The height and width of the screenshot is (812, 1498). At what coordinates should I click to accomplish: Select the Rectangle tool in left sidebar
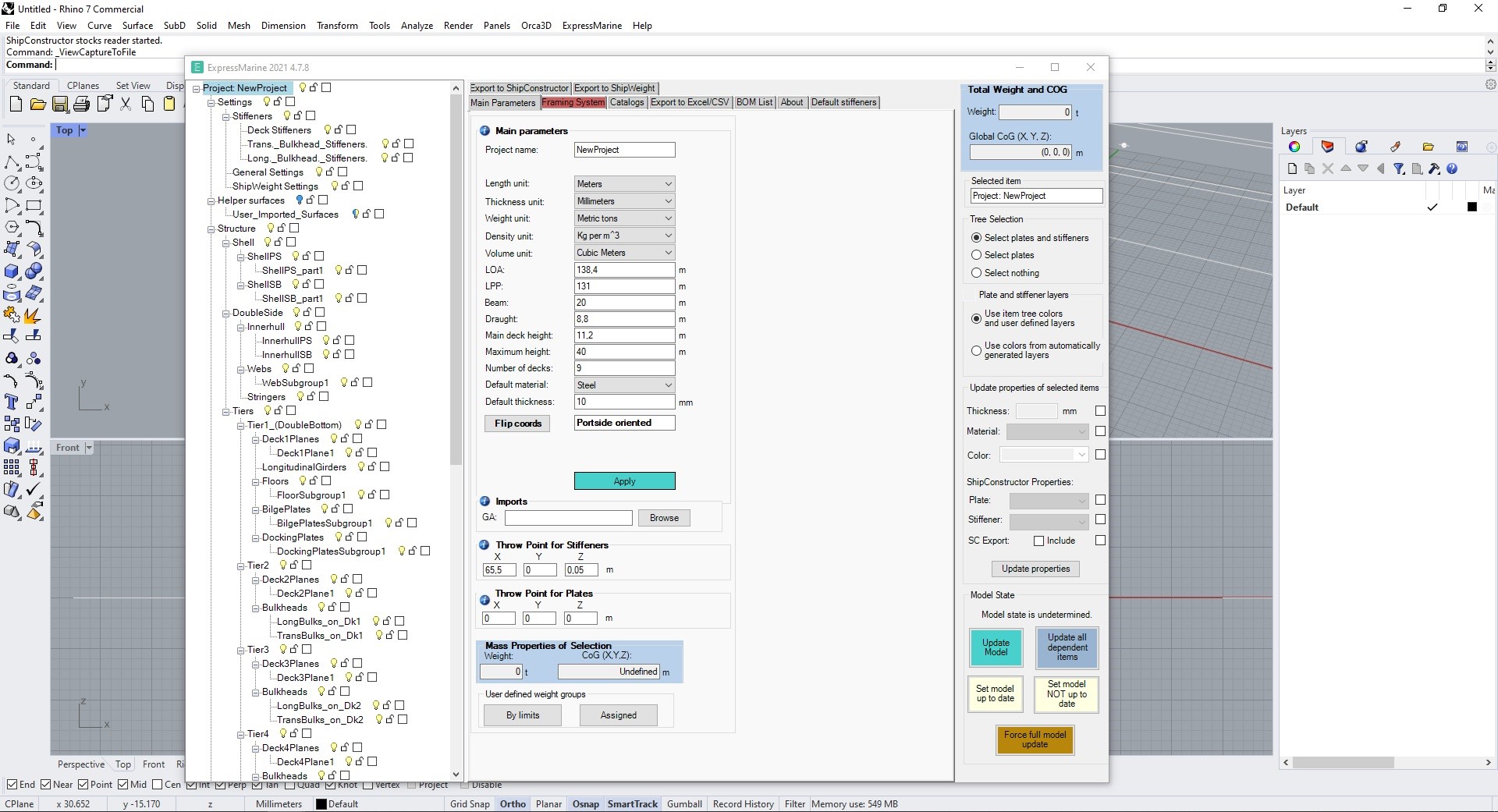point(34,206)
